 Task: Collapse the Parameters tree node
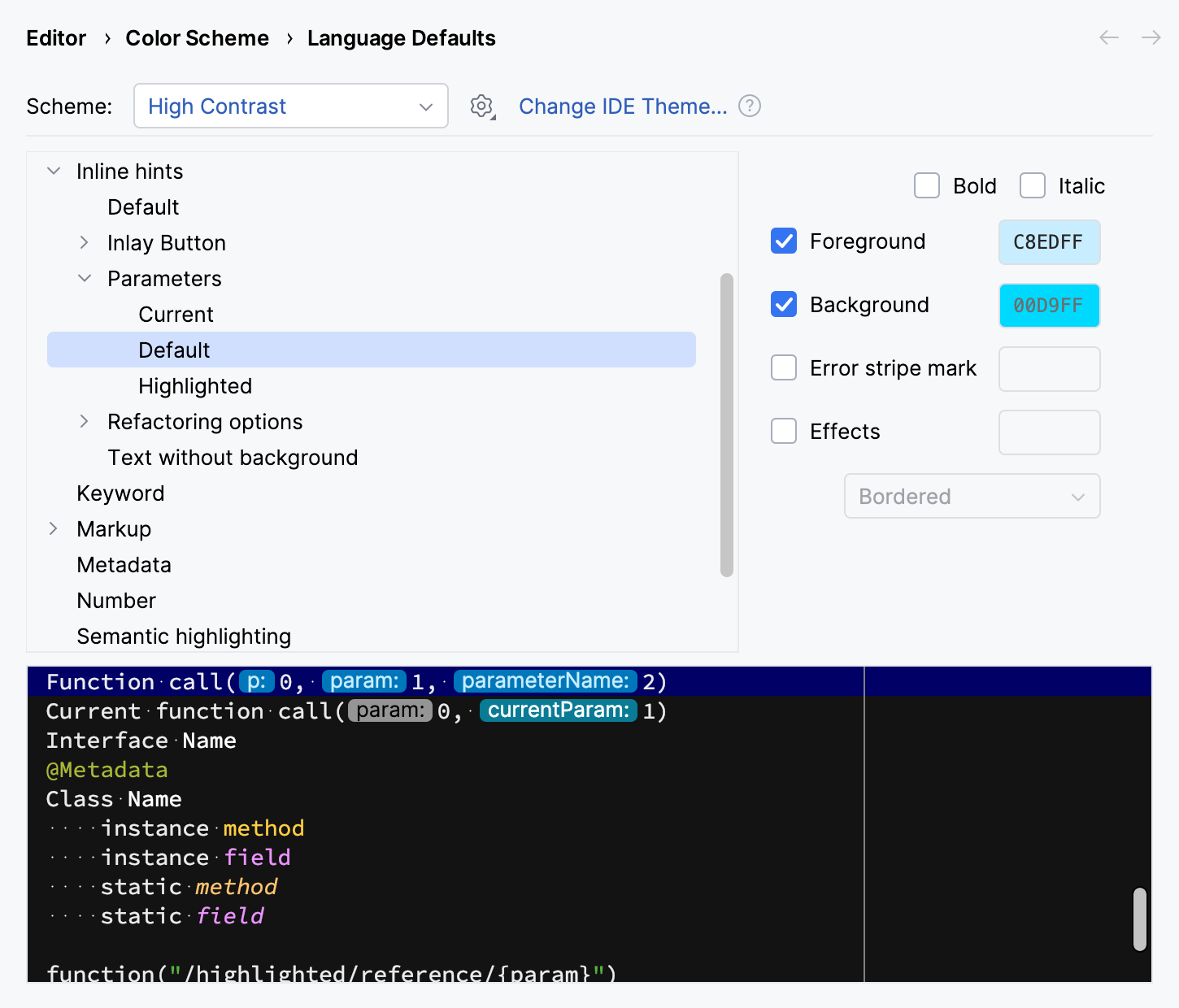pyautogui.click(x=85, y=278)
